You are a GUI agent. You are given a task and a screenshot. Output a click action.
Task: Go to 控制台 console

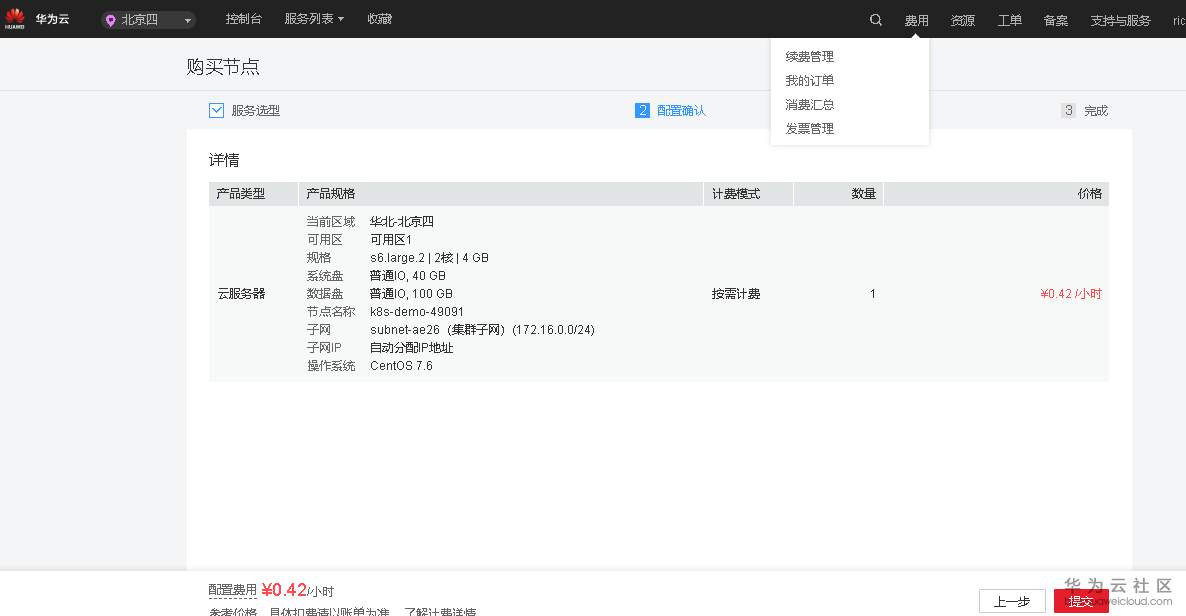click(x=244, y=19)
